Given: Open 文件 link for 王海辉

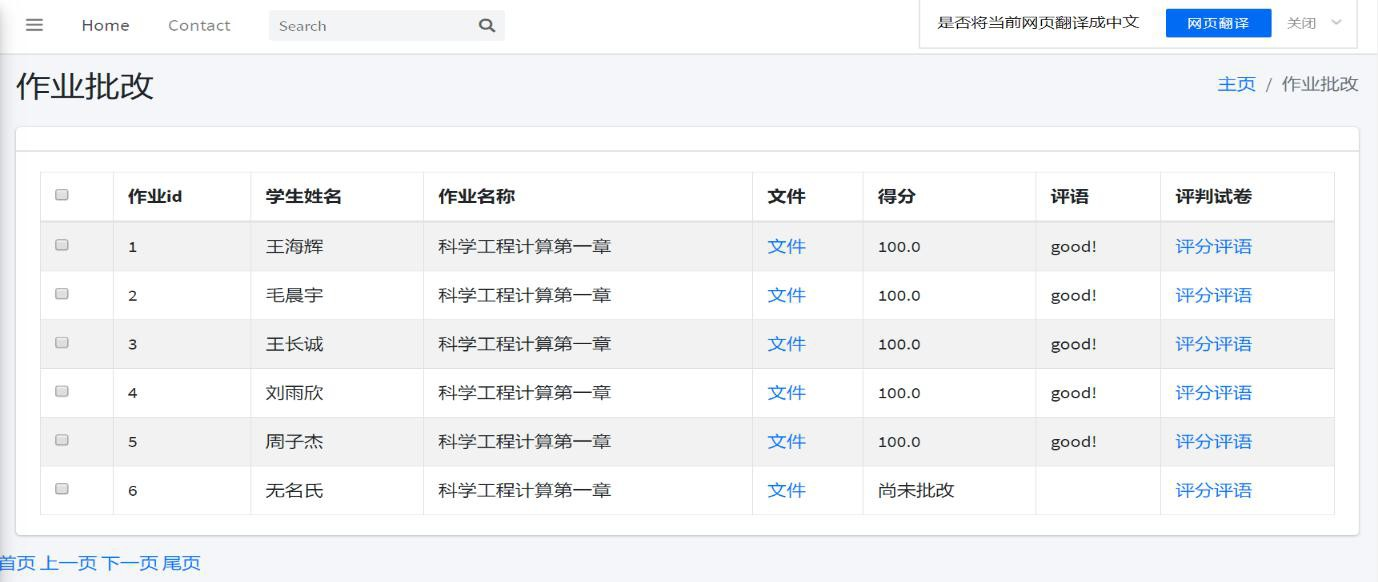Looking at the screenshot, I should point(786,246).
